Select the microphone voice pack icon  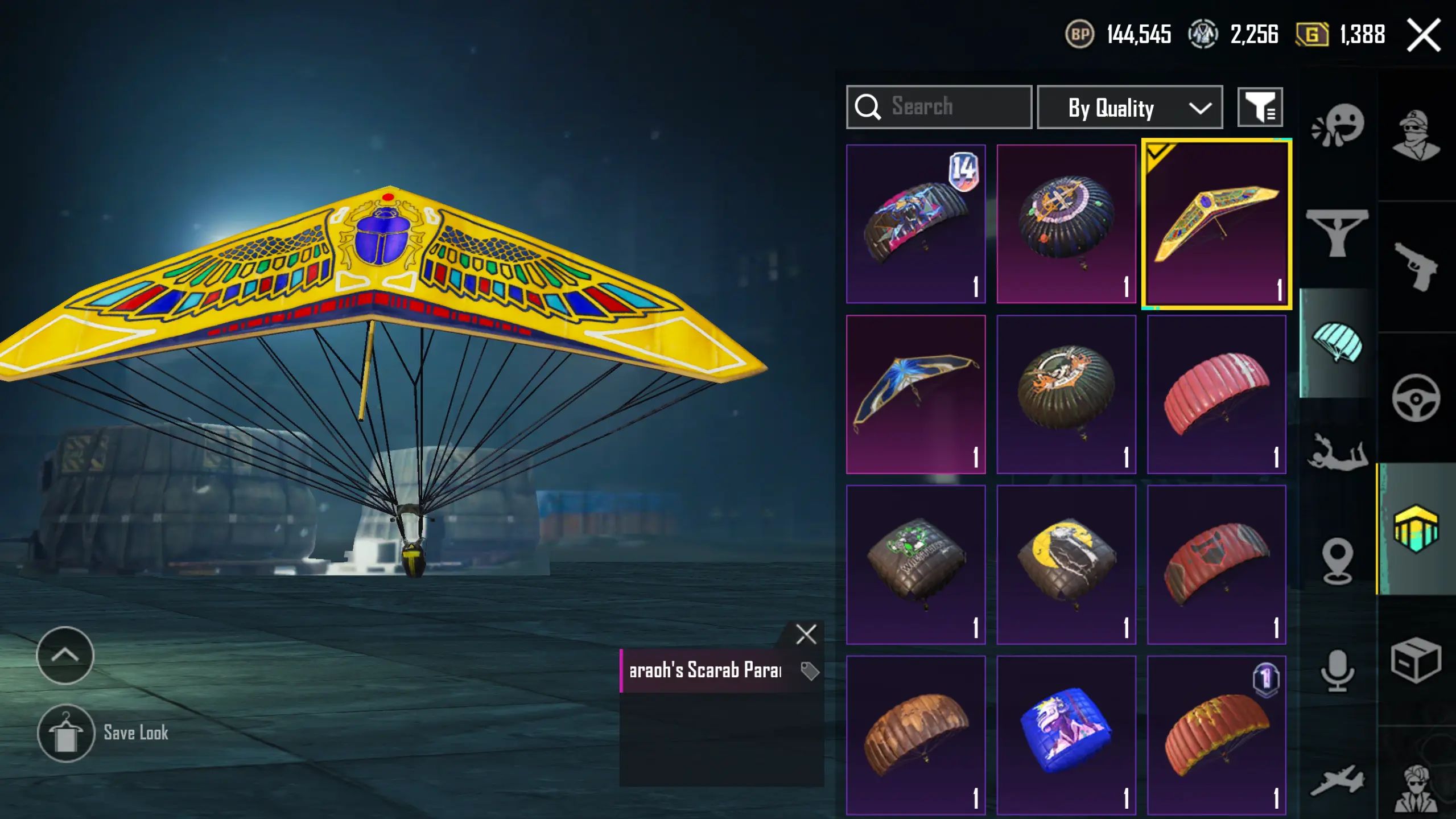click(1337, 670)
